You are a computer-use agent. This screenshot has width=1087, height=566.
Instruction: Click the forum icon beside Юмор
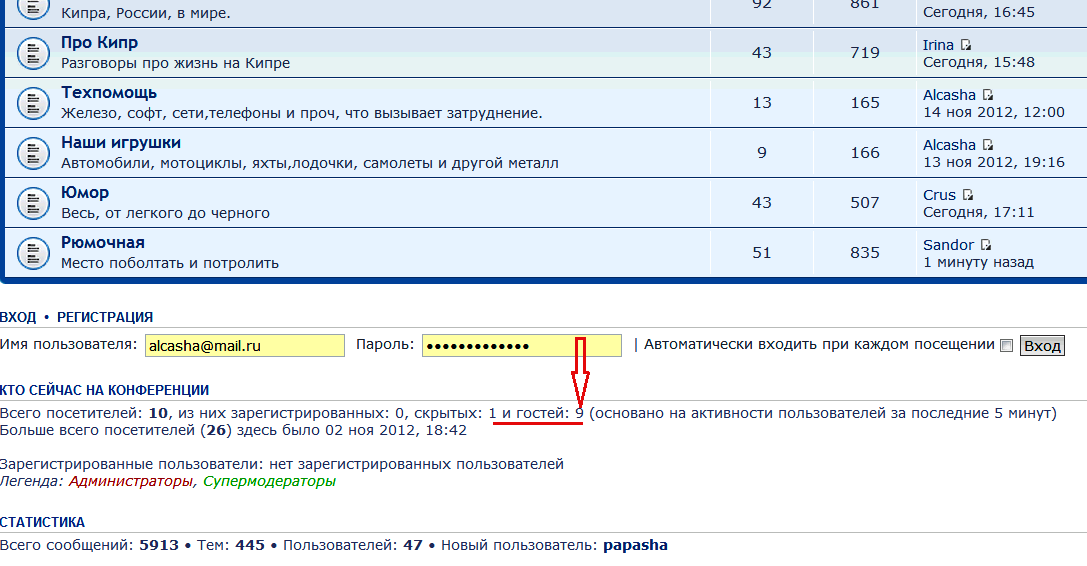[33, 202]
